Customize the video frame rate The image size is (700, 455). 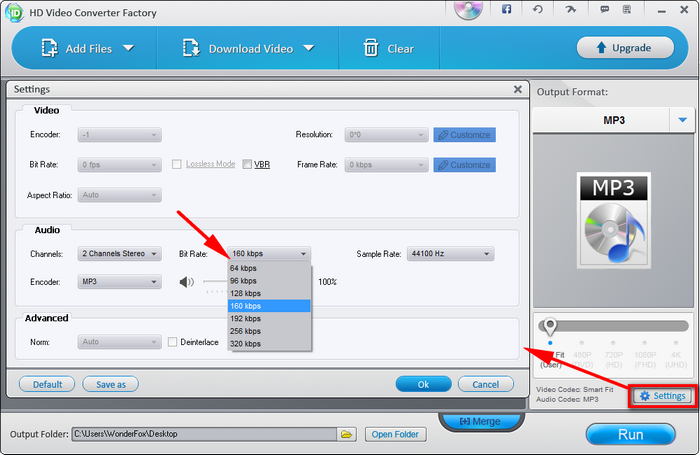tap(464, 165)
